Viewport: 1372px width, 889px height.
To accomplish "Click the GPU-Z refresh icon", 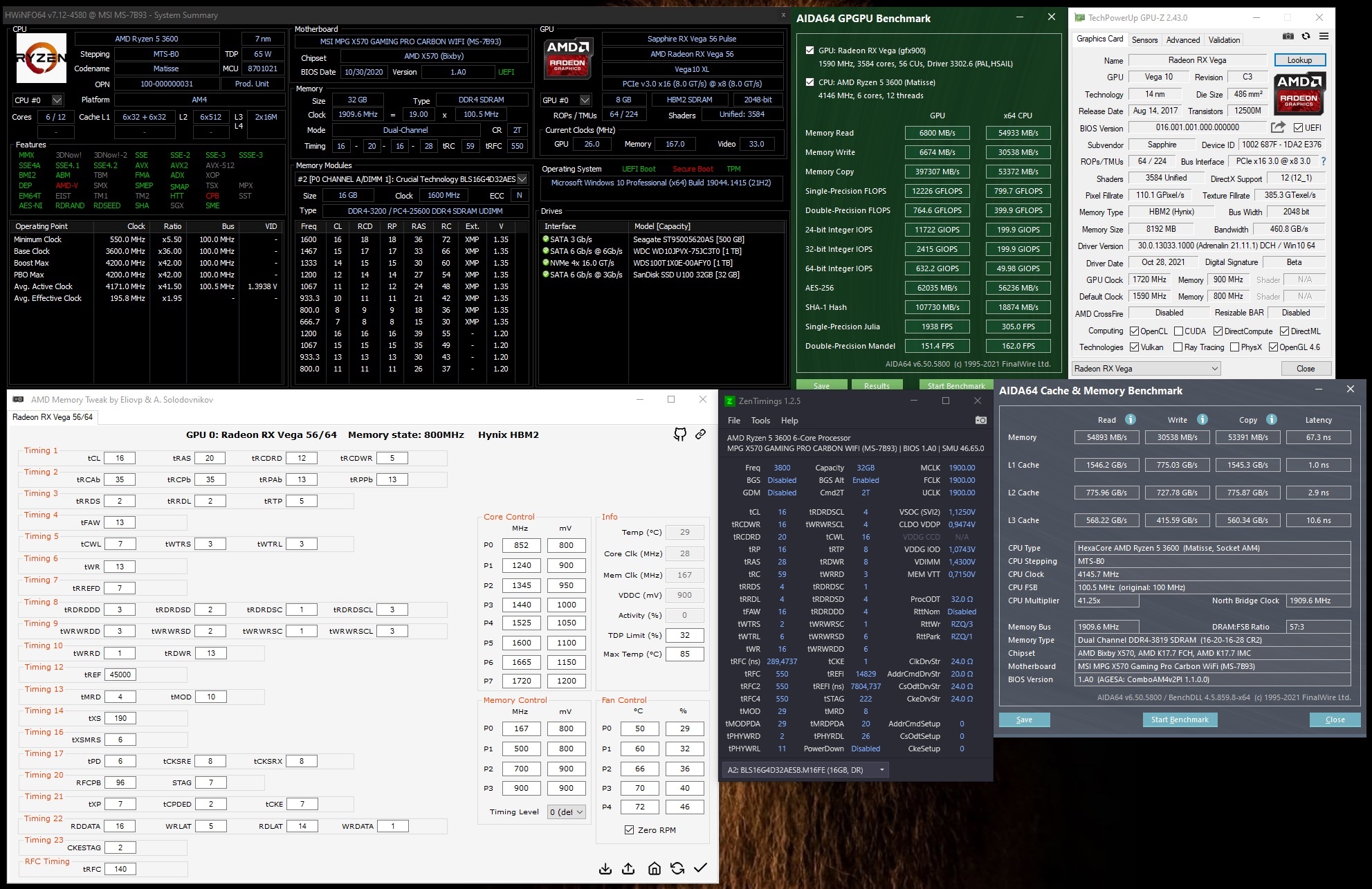I will point(1306,37).
